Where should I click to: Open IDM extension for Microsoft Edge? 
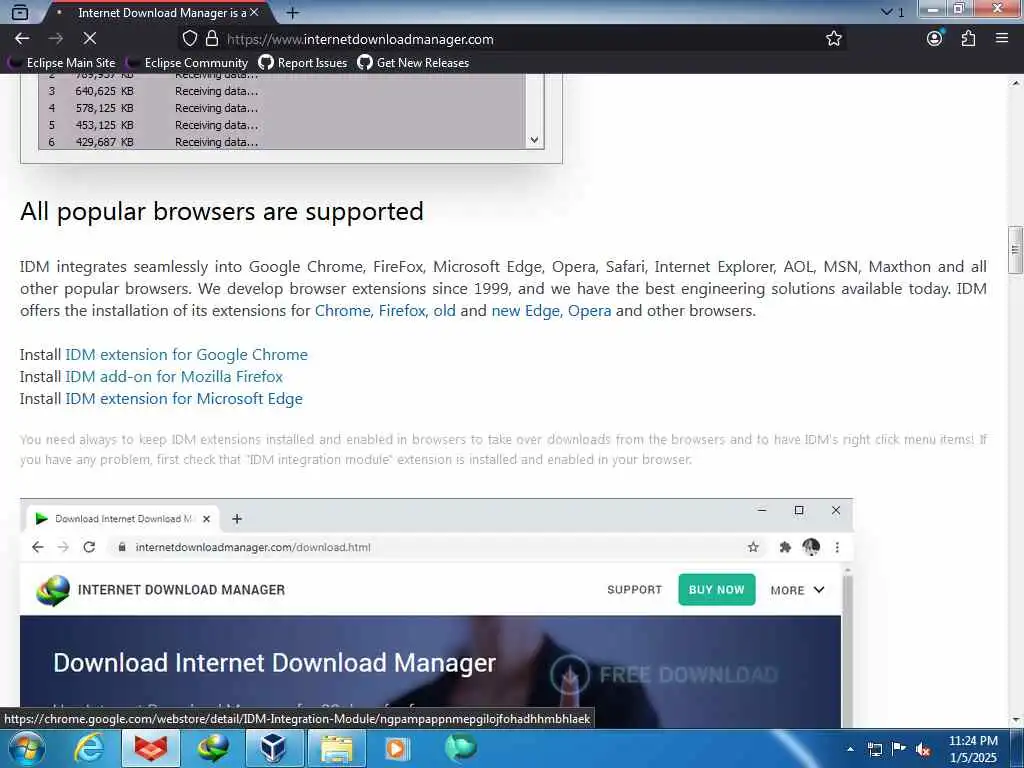click(x=184, y=399)
